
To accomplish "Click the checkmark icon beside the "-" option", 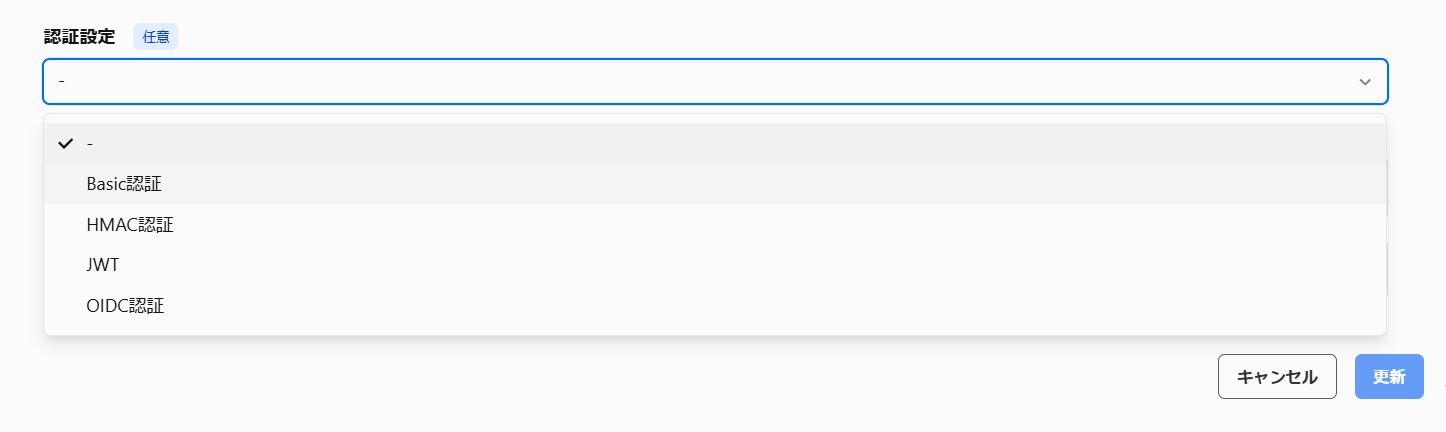I will tap(66, 143).
